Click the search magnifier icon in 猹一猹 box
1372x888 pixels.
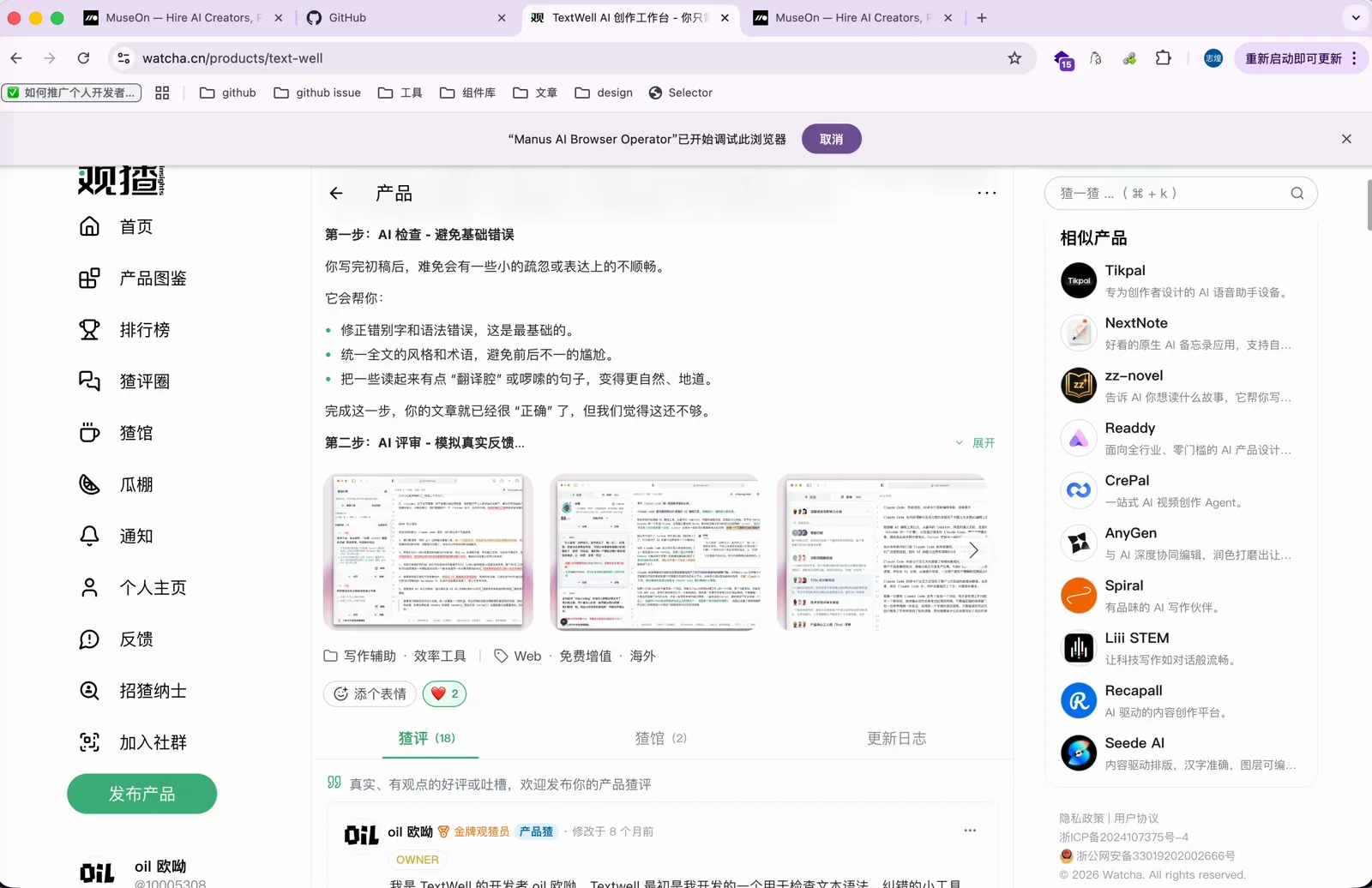coord(1297,194)
